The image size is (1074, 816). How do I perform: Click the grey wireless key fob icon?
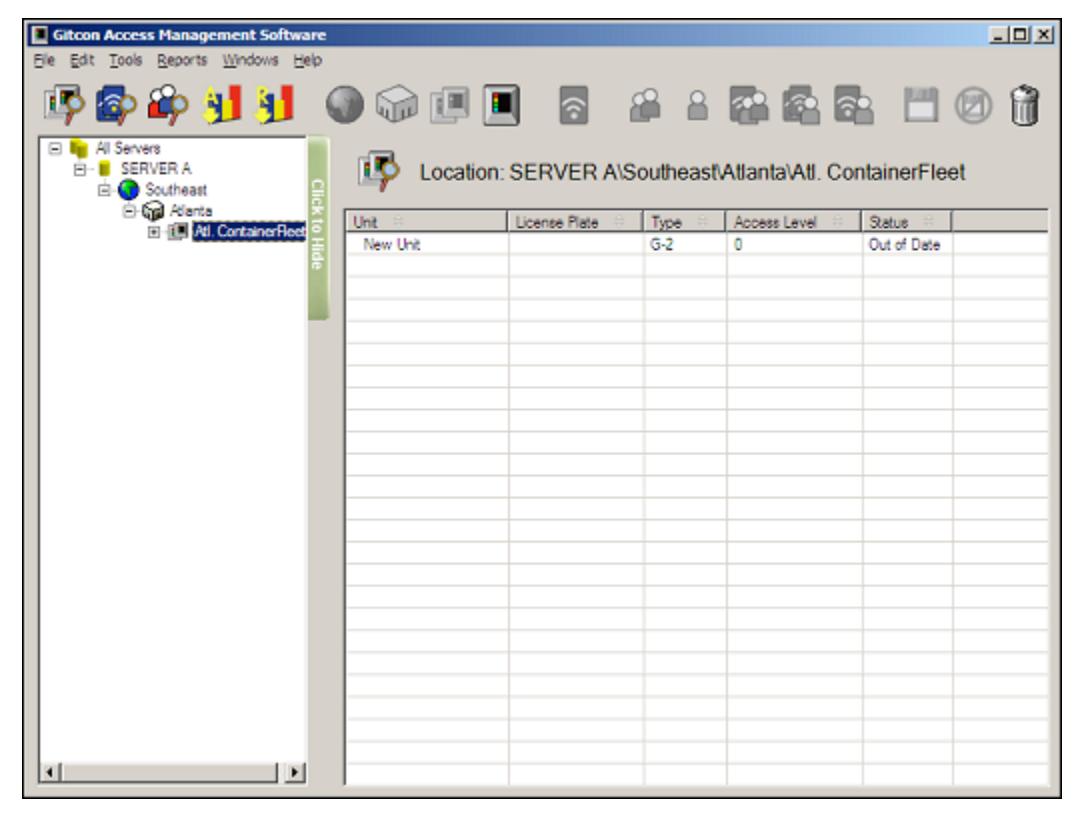573,105
